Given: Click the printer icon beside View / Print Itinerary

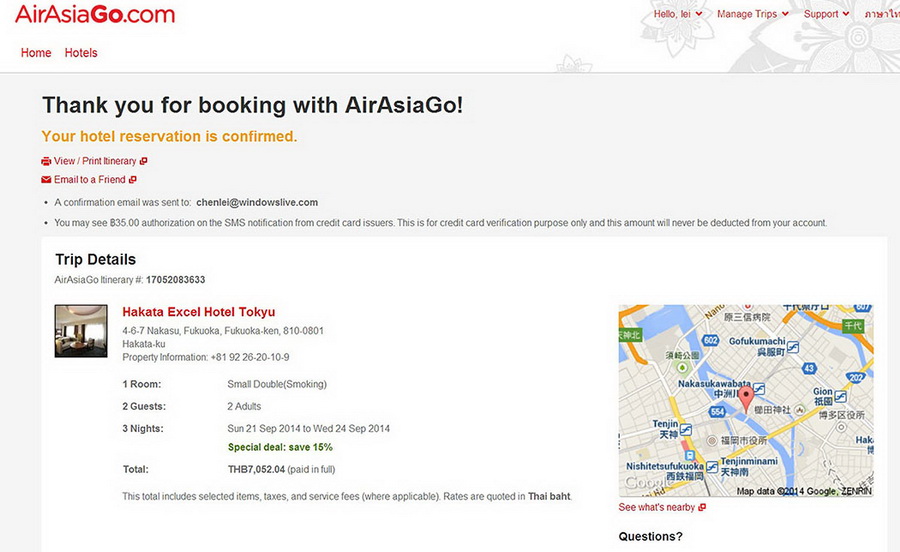Looking at the screenshot, I should pyautogui.click(x=46, y=161).
